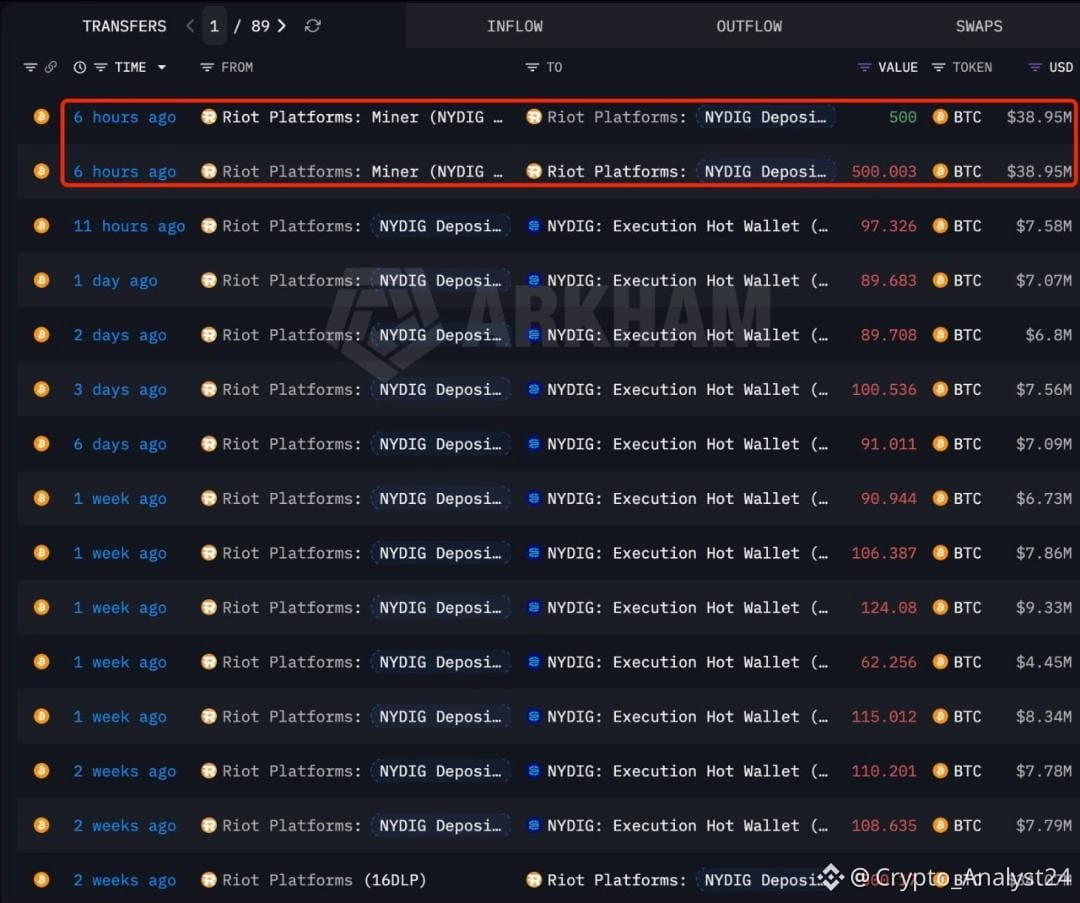Click Bitcoin chain icon on 1 day ago row
Image resolution: width=1080 pixels, height=903 pixels.
pos(41,280)
